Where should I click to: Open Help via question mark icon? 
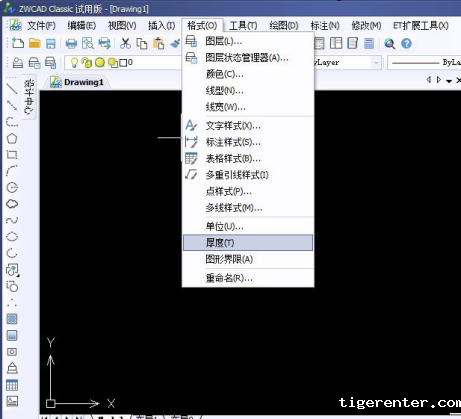(x=406, y=44)
